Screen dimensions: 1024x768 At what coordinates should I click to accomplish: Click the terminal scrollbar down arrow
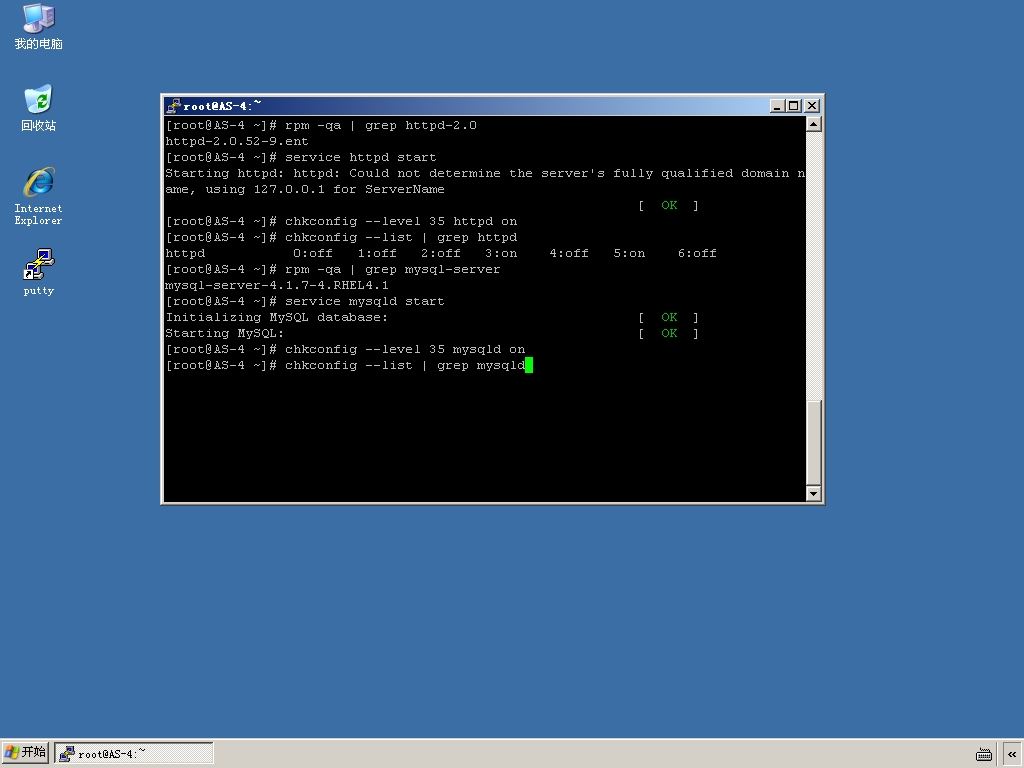814,494
